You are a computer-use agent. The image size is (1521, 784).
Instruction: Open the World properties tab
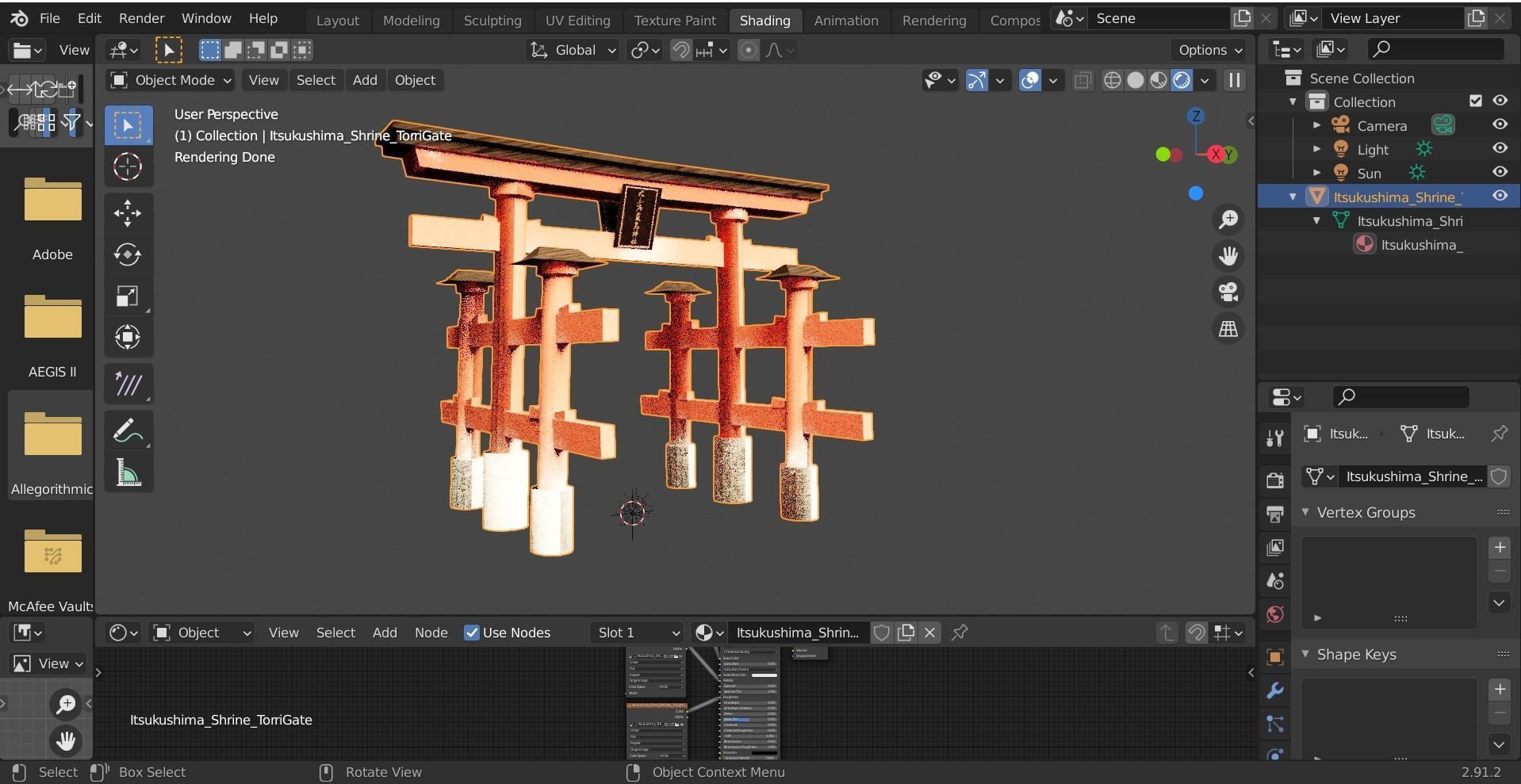point(1275,614)
